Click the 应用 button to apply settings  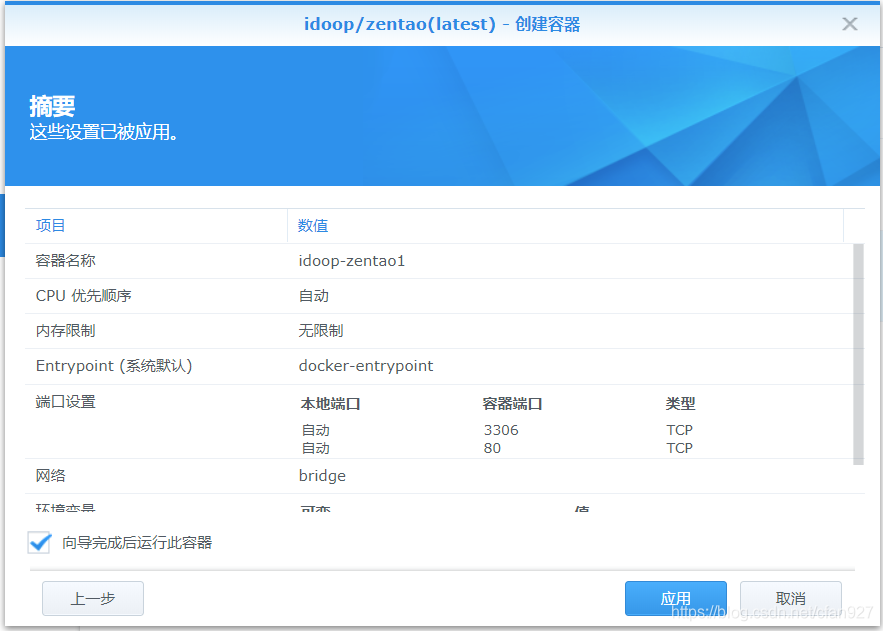675,598
